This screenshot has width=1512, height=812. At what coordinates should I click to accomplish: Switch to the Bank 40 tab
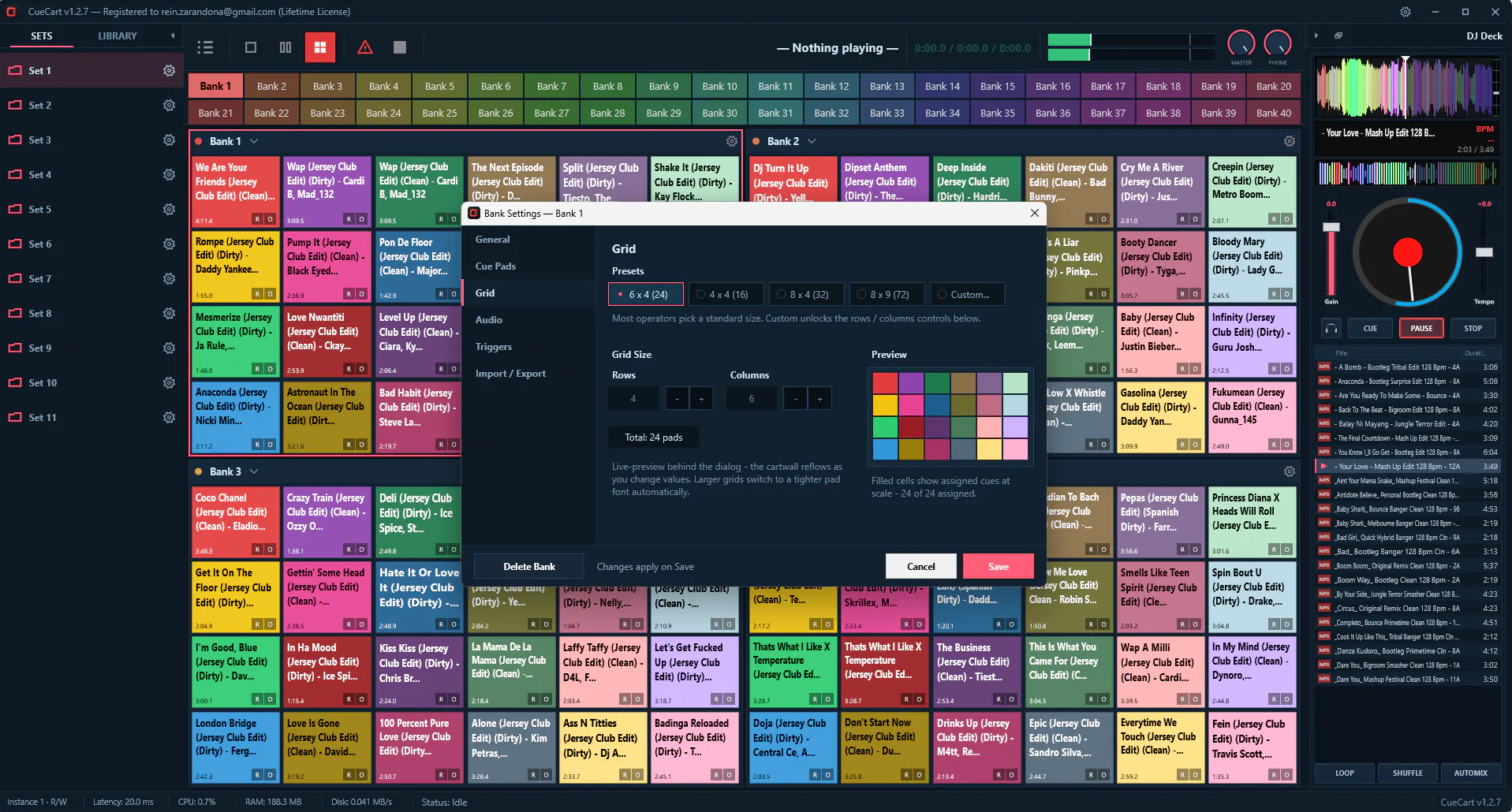1274,114
